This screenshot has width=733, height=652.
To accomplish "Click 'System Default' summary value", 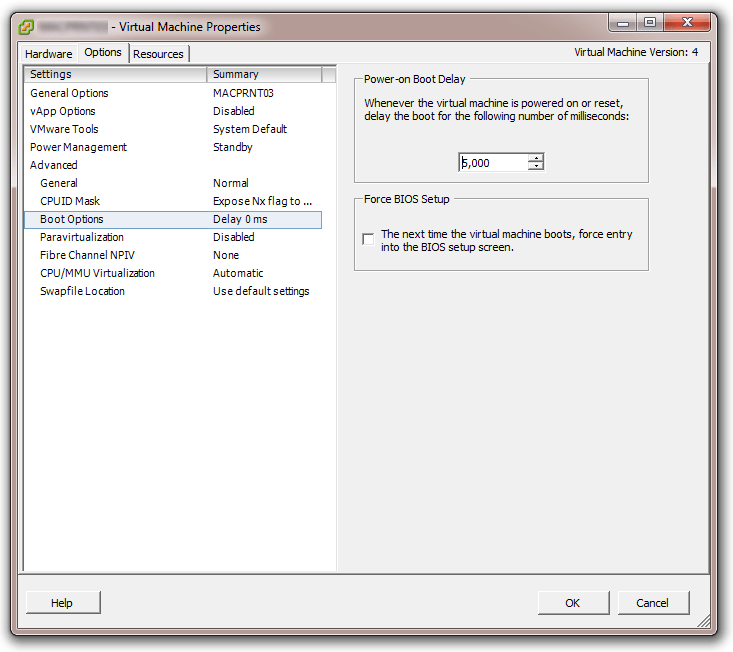I will pyautogui.click(x=250, y=129).
